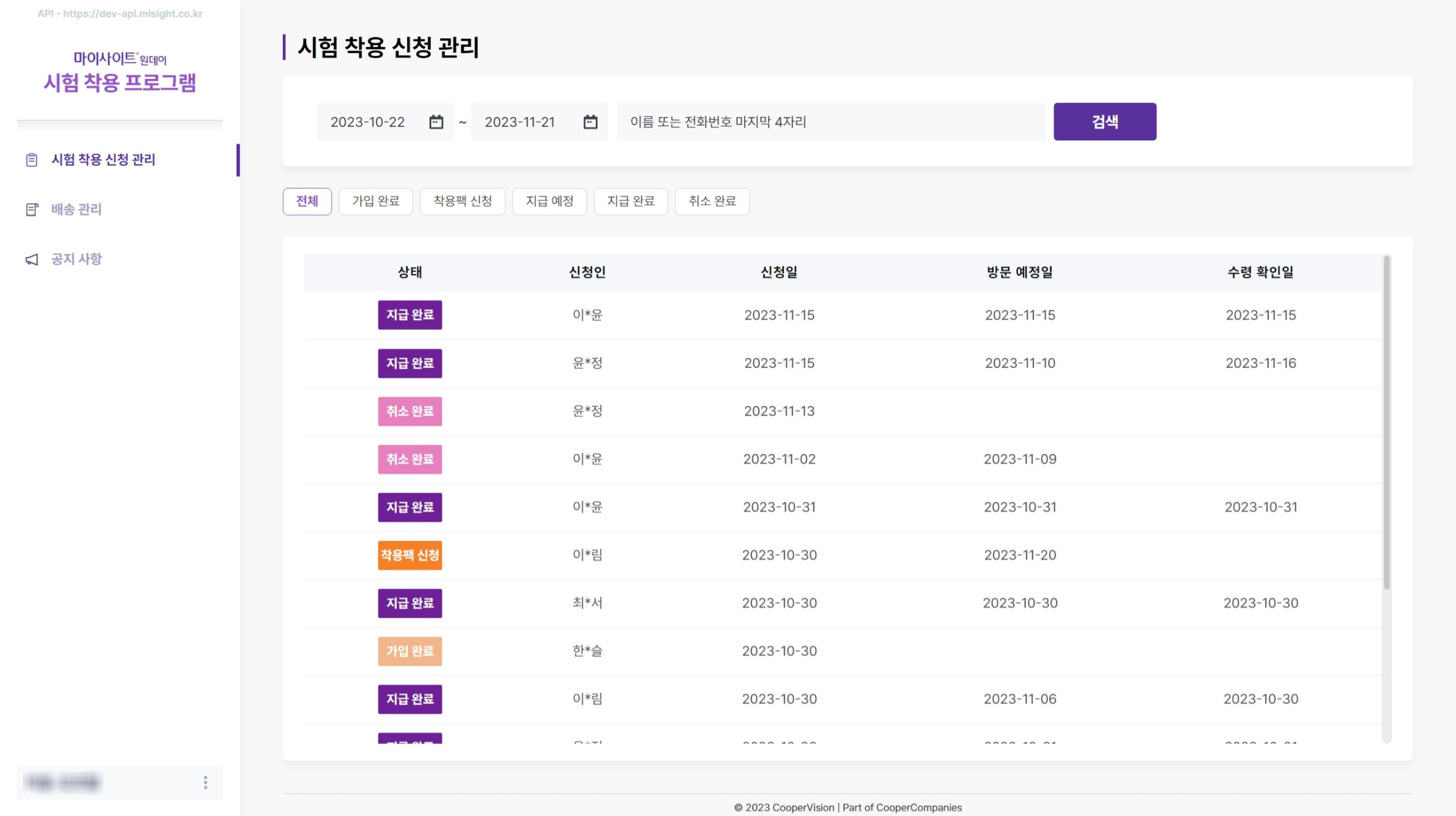Open the end date calendar icon
Image resolution: width=1456 pixels, height=816 pixels.
tap(590, 122)
